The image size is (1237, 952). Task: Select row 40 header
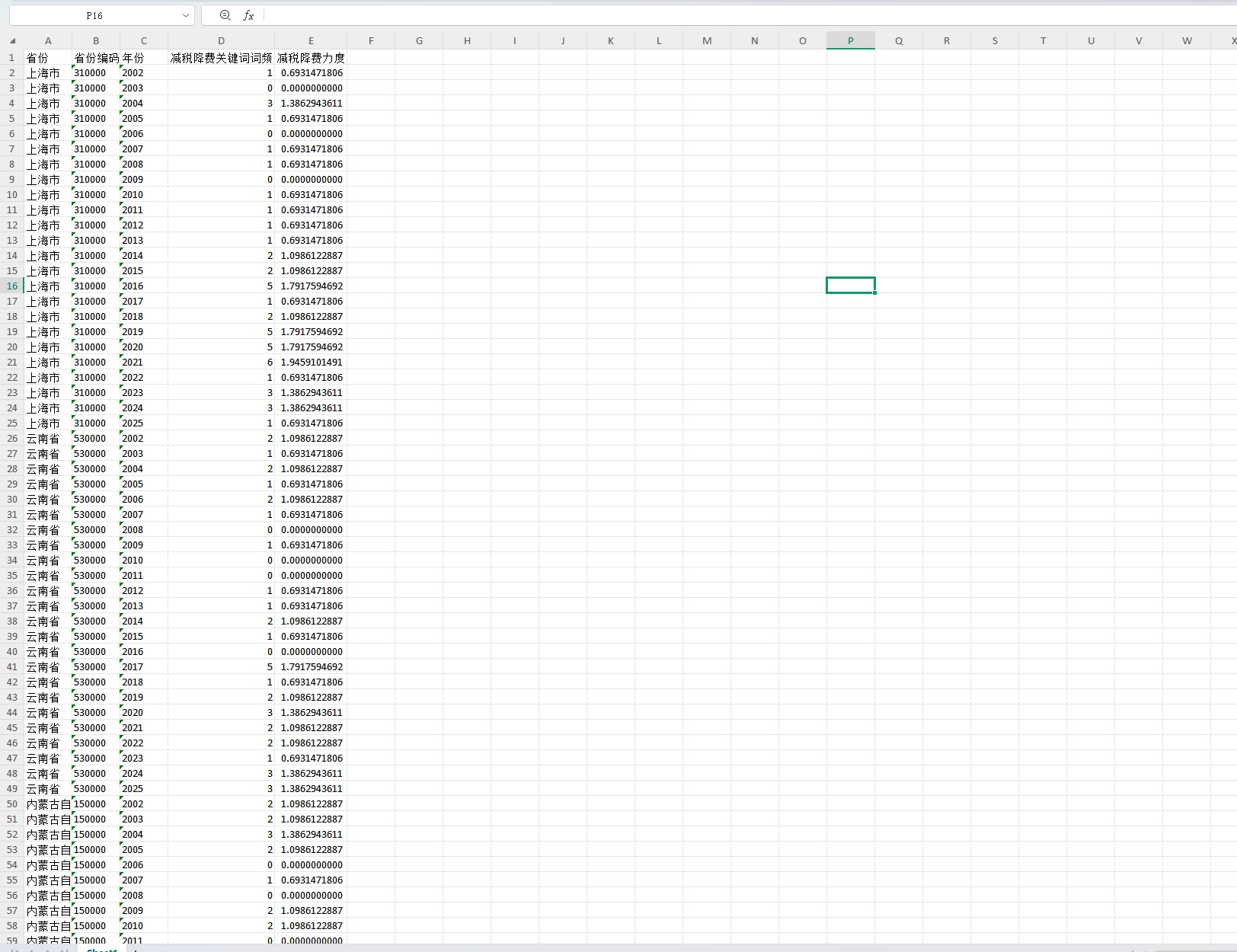(x=12, y=652)
